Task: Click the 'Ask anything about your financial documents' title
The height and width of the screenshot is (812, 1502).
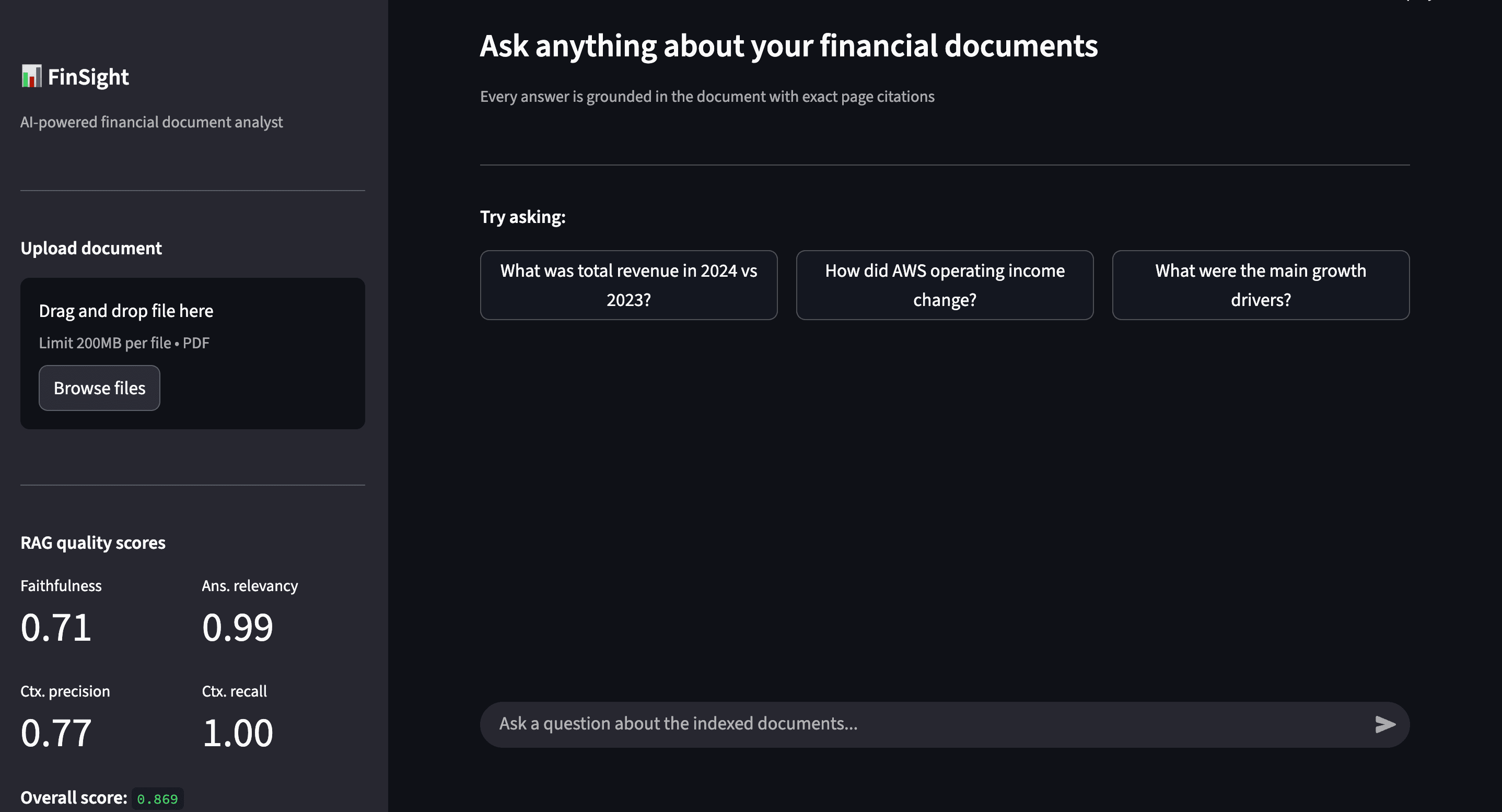Action: pos(789,45)
